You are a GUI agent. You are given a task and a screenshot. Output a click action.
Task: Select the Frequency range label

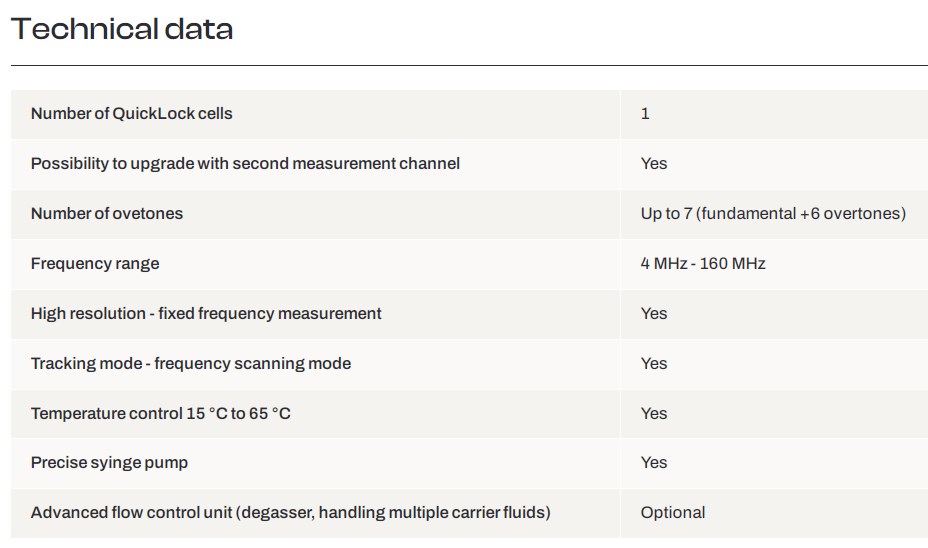point(95,263)
